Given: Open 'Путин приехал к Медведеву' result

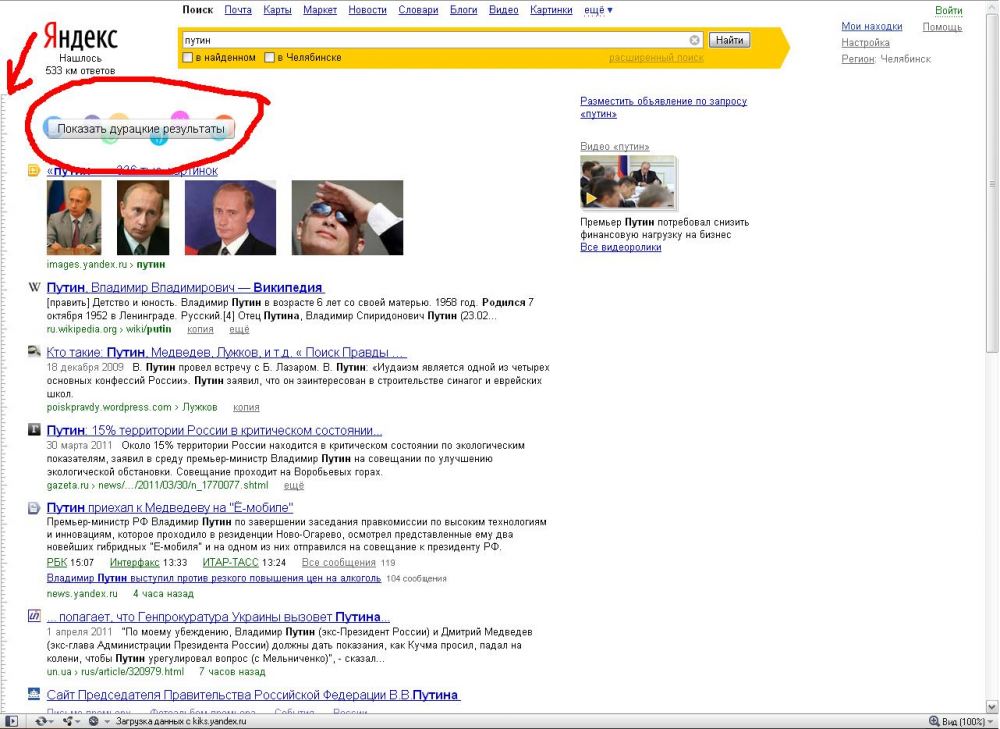Looking at the screenshot, I should tap(170, 508).
